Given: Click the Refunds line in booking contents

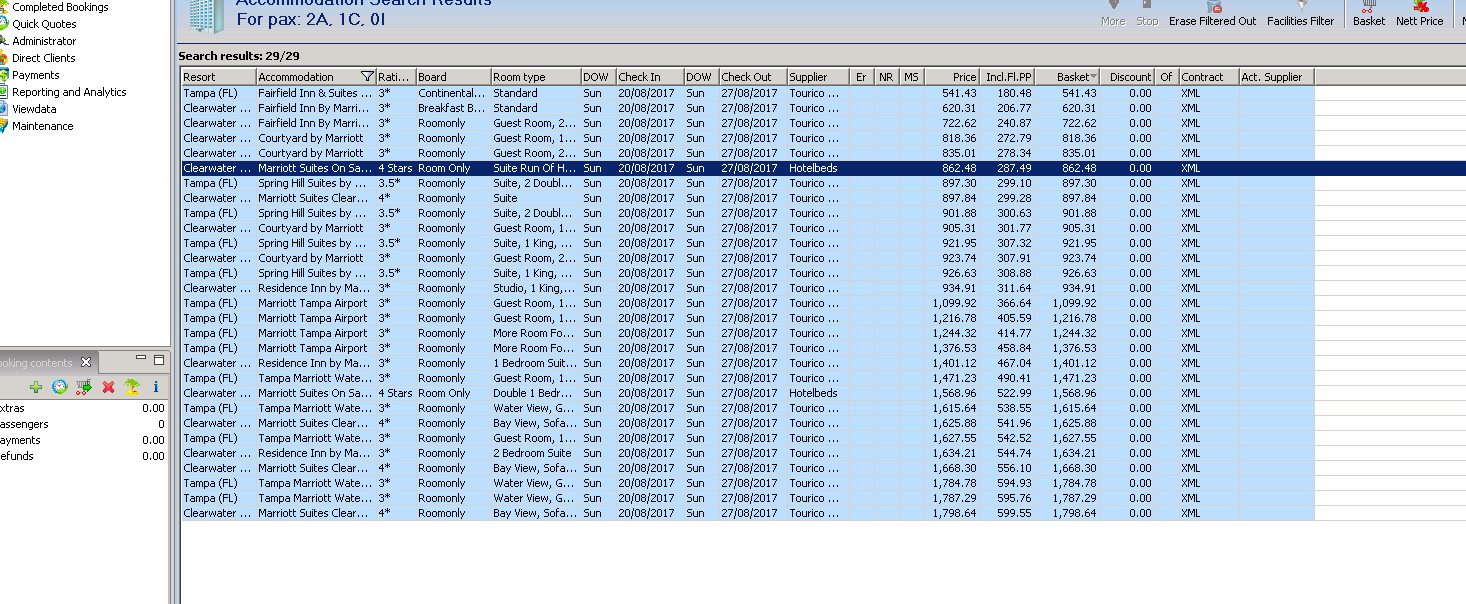Looking at the screenshot, I should pos(83,456).
